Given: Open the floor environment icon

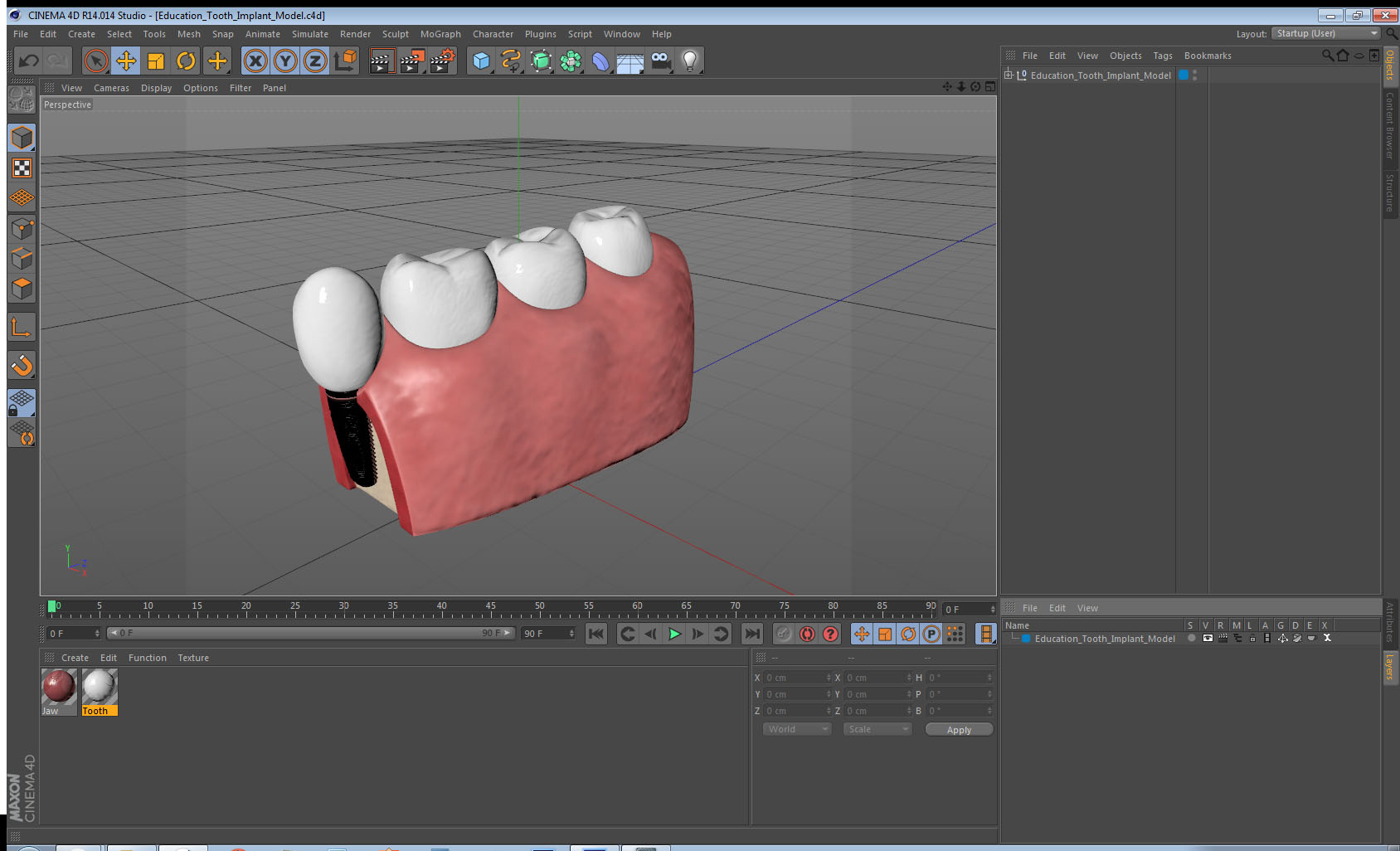Looking at the screenshot, I should [x=630, y=61].
